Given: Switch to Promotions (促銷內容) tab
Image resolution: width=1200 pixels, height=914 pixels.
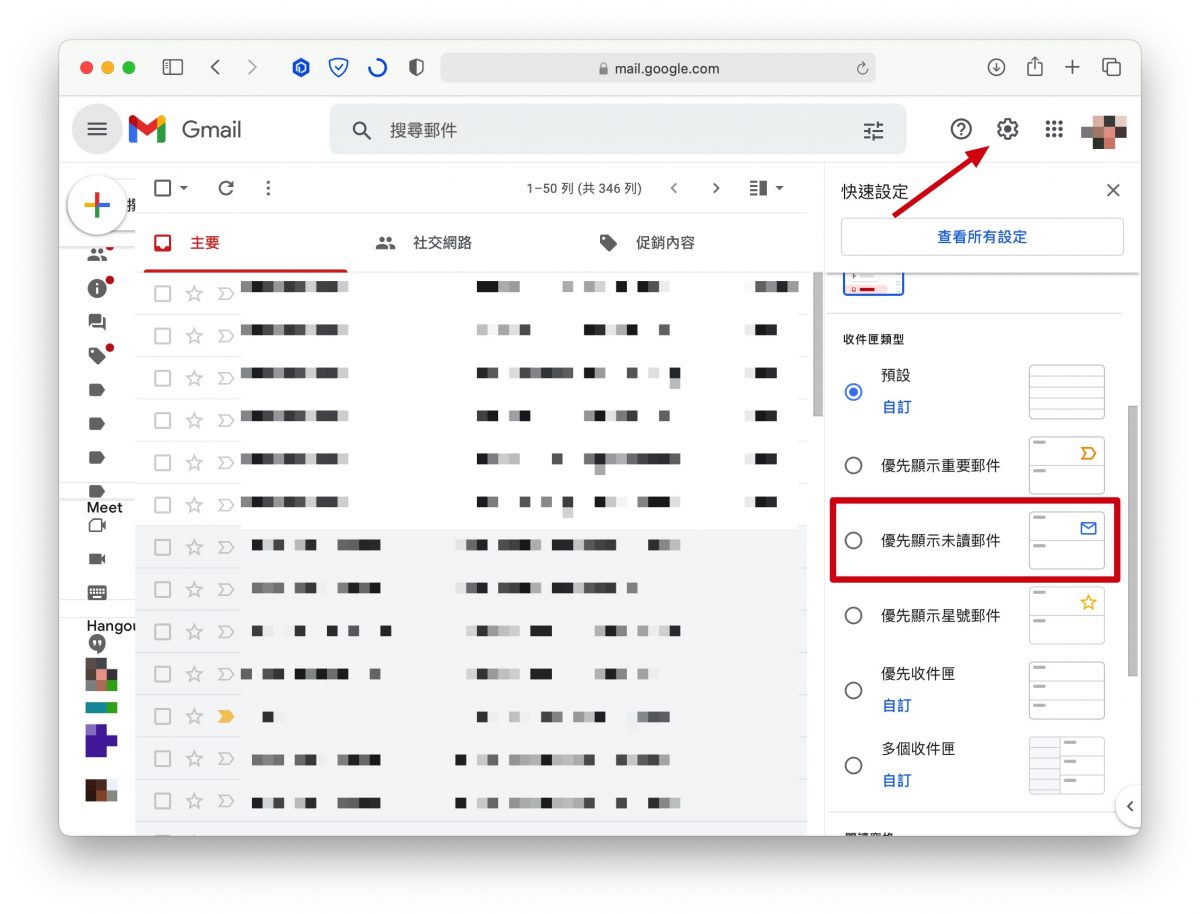Looking at the screenshot, I should click(647, 243).
